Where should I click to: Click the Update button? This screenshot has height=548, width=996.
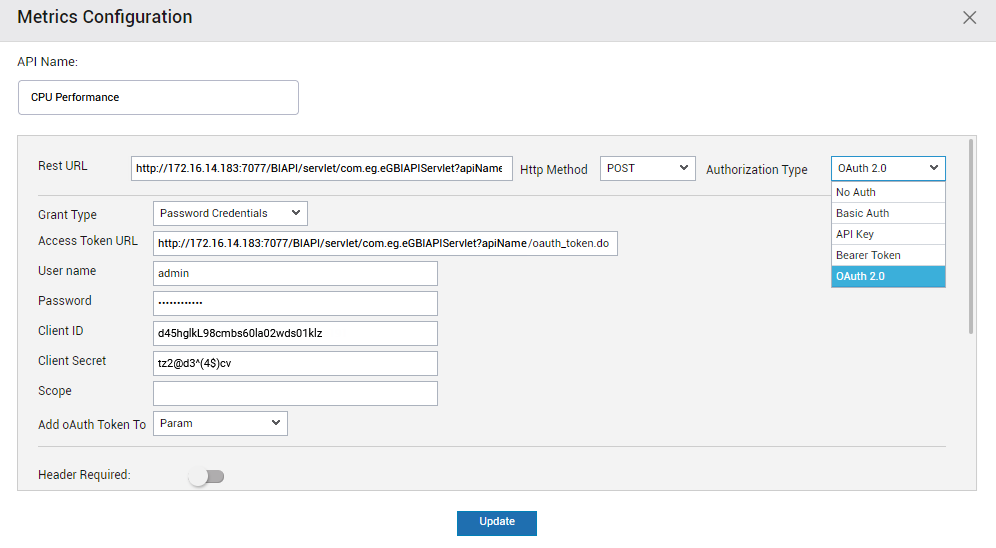coord(497,523)
